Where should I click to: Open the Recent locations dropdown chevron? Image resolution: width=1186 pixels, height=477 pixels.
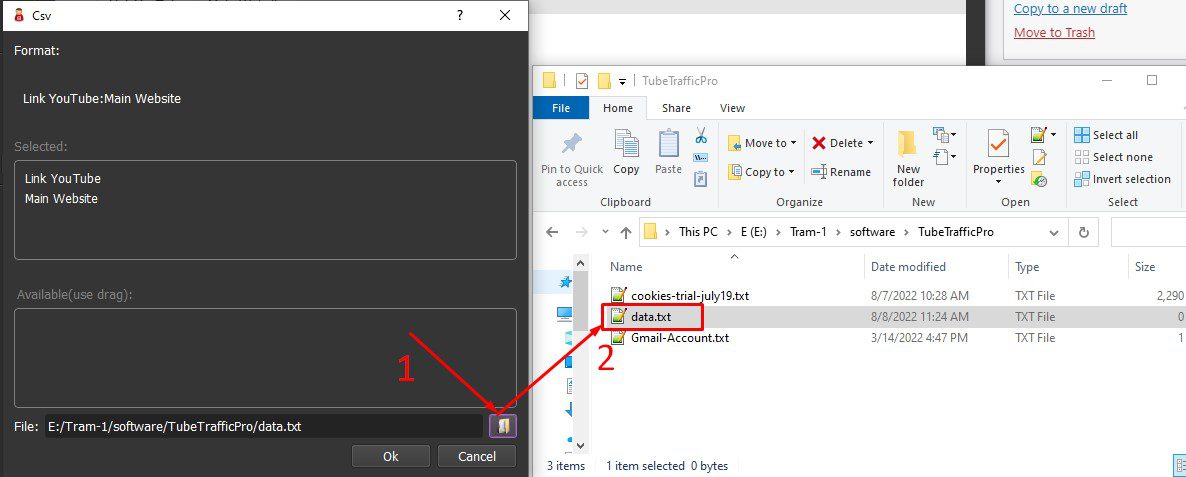(604, 232)
